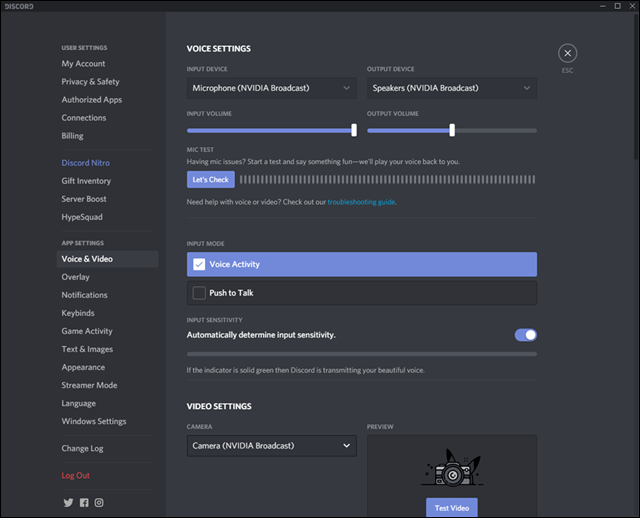640x518 pixels.
Task: Go to Appearance settings
Action: coord(83,367)
